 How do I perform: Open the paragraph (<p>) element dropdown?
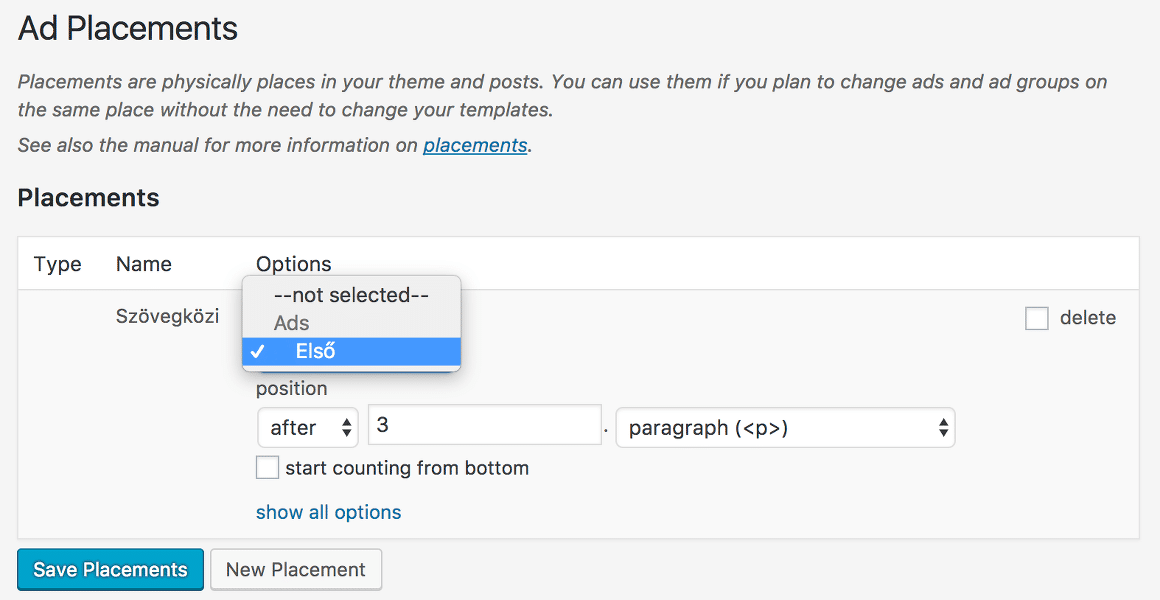click(785, 428)
